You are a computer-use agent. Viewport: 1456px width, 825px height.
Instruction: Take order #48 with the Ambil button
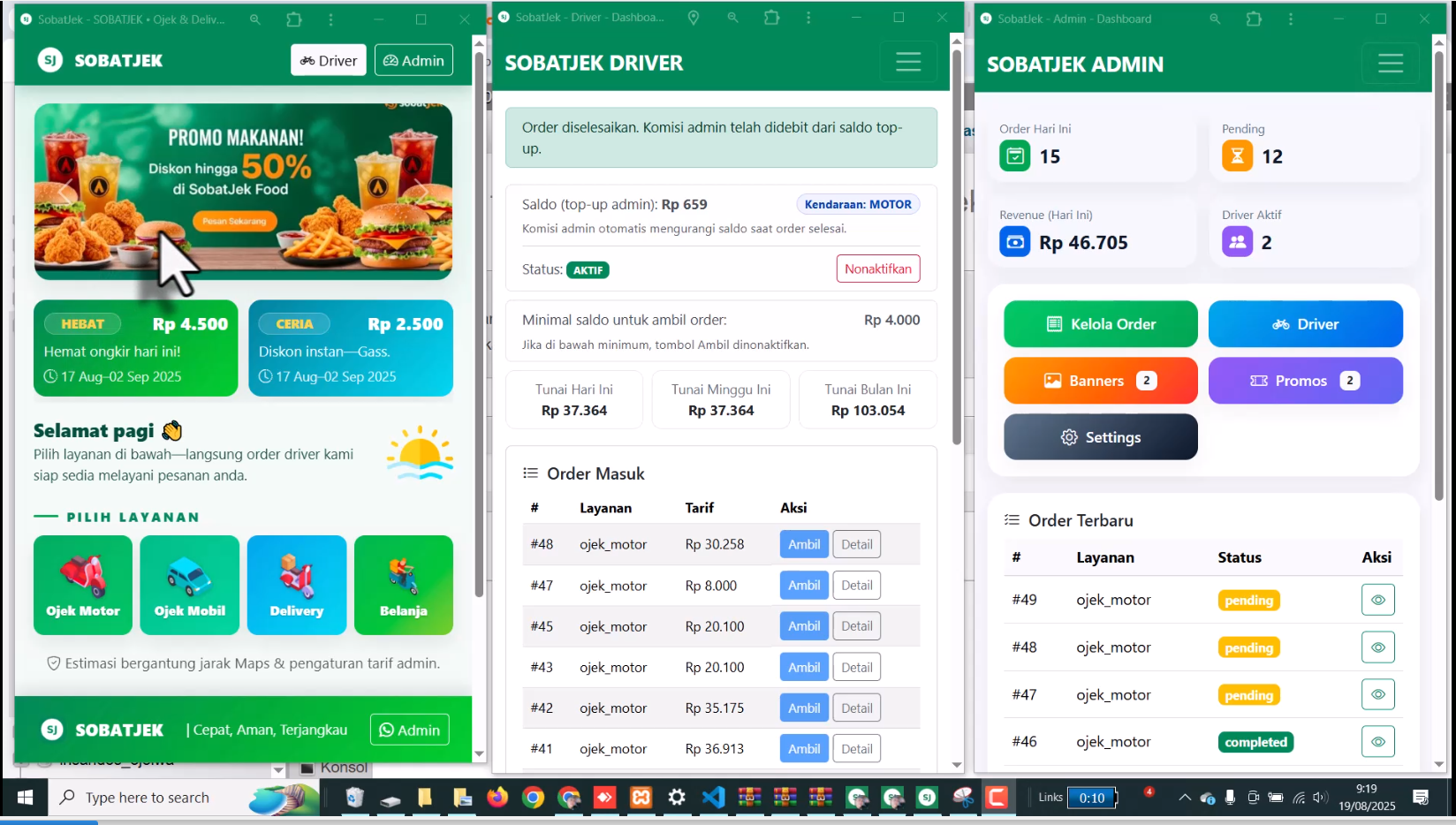[x=804, y=544]
